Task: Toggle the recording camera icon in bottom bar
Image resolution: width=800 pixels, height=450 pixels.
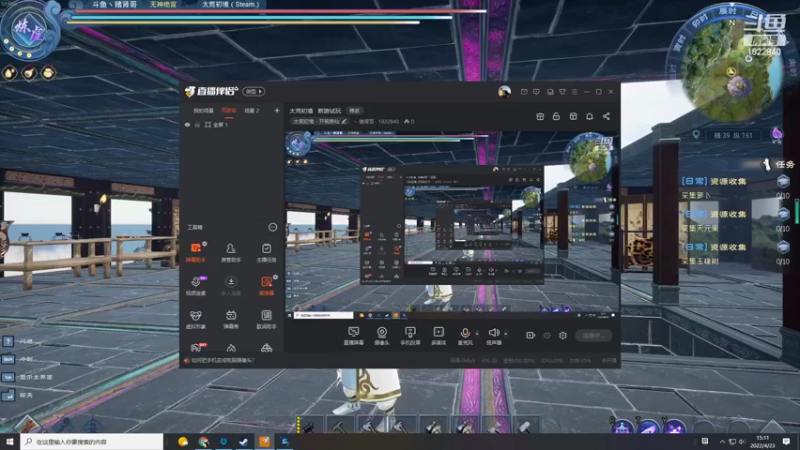Action: [531, 335]
